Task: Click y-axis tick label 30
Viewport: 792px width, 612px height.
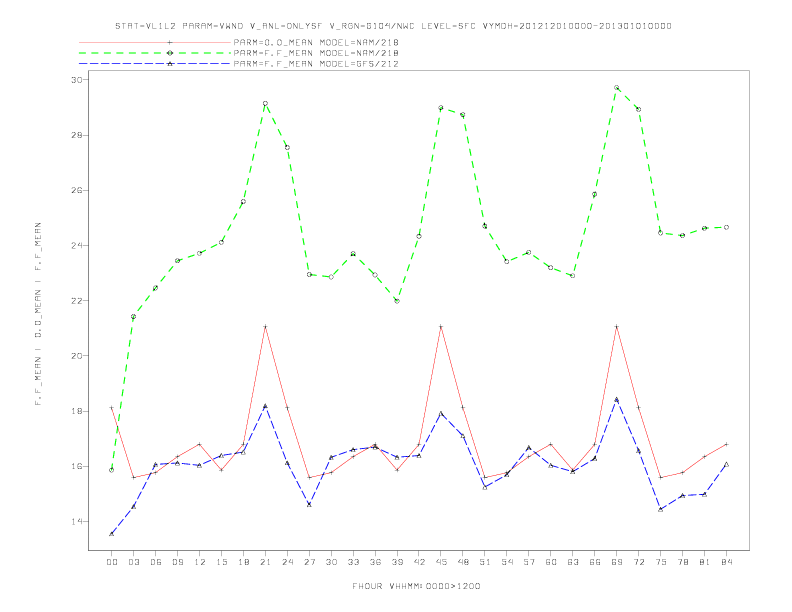Action: click(77, 80)
